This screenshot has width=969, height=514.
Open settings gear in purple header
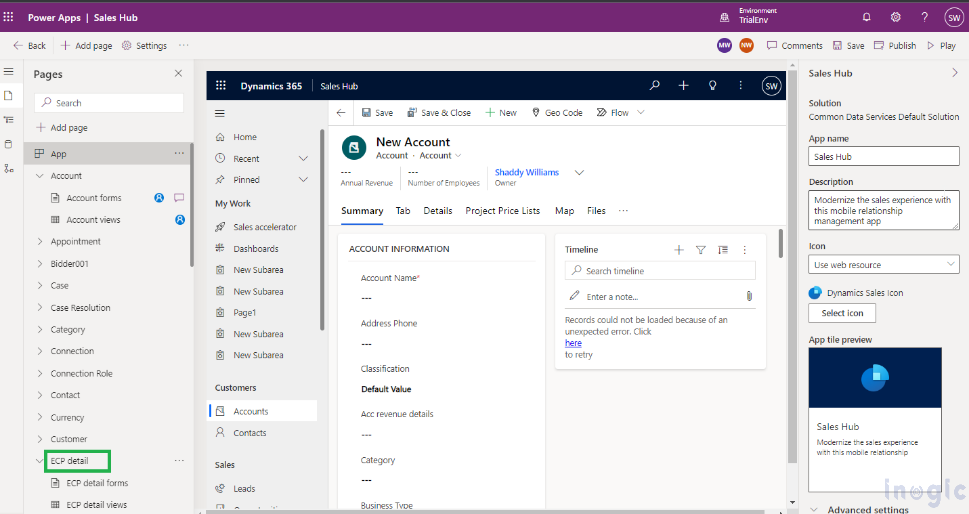895,17
